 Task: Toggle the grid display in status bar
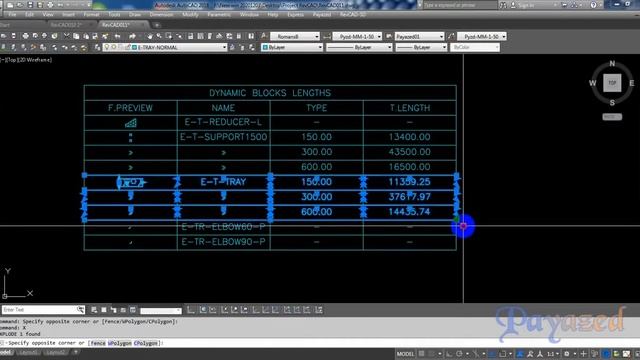click(422, 354)
